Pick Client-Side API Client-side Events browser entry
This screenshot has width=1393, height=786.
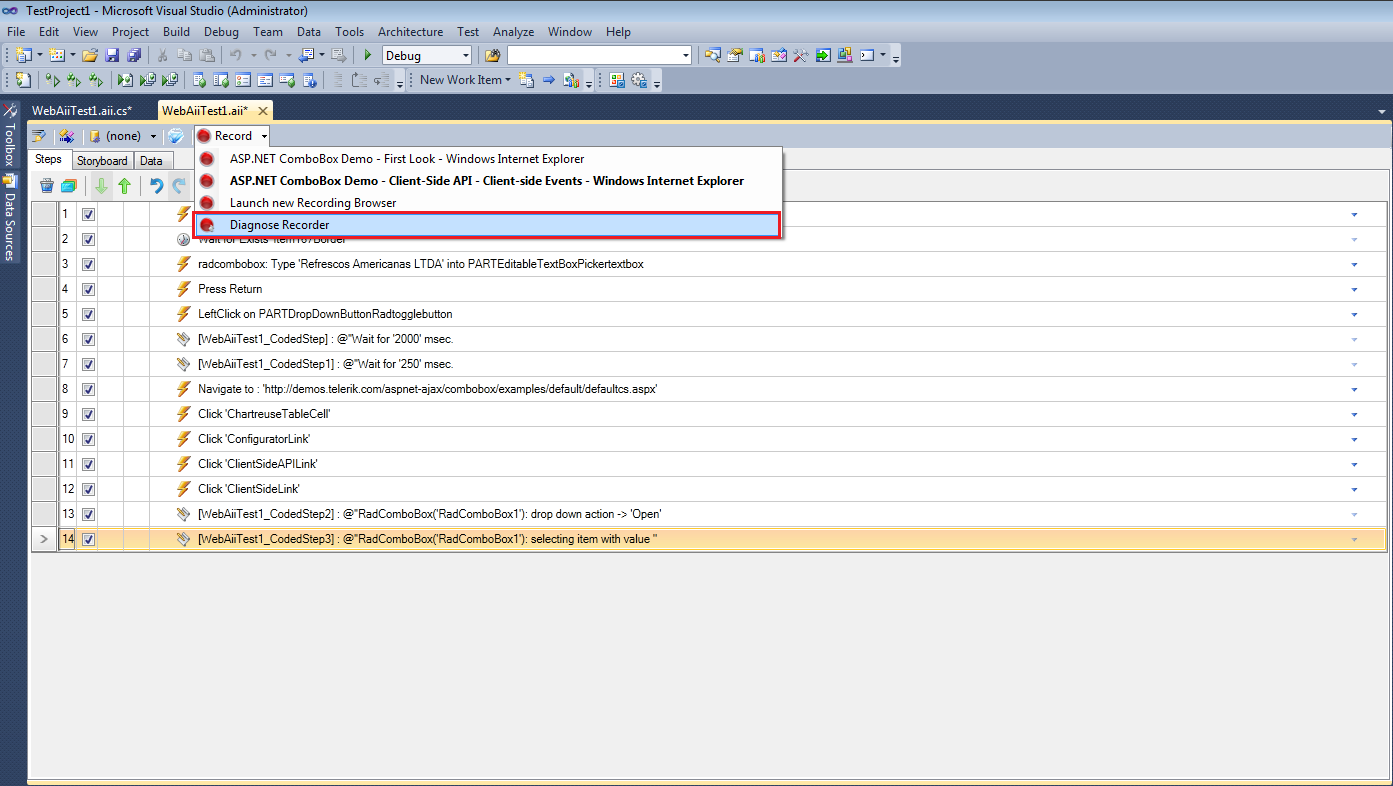(x=487, y=181)
